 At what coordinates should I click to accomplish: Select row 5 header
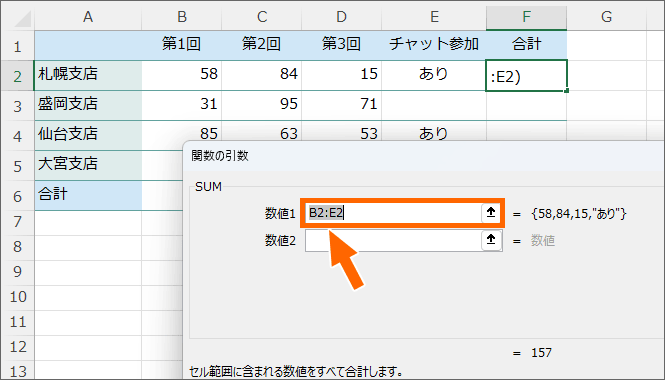(17, 166)
